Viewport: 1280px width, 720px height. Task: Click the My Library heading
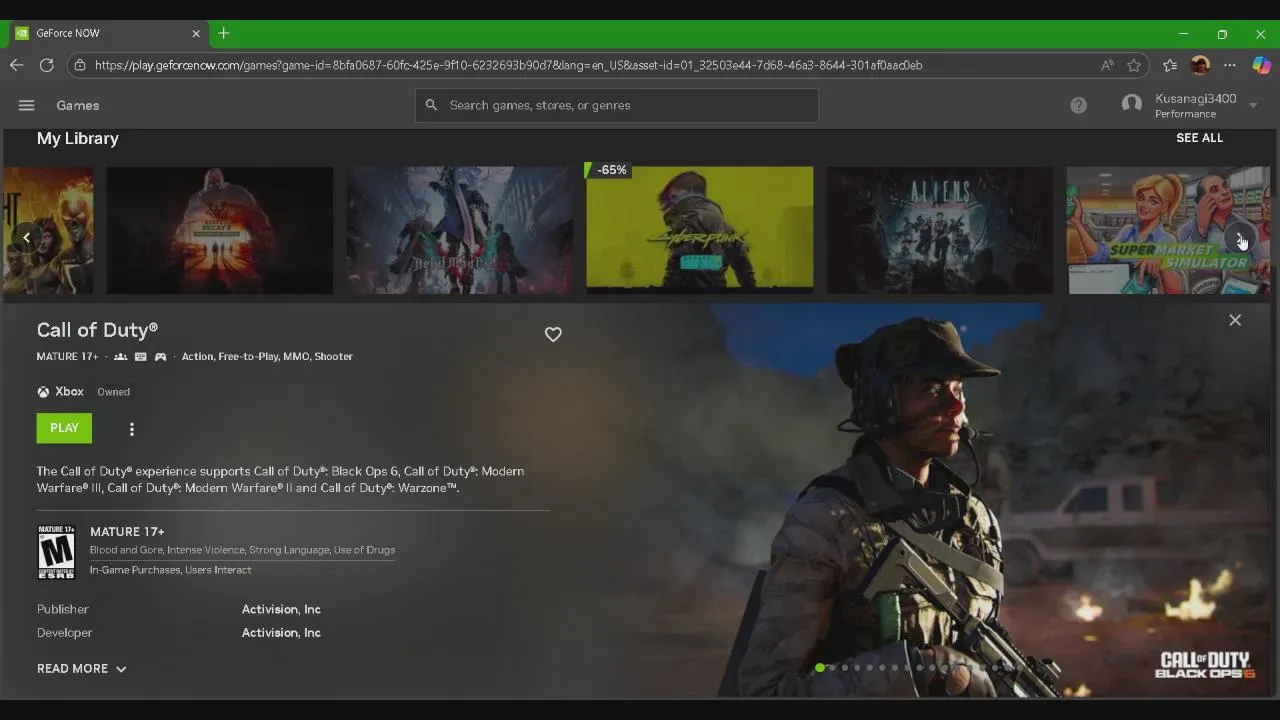tap(78, 139)
